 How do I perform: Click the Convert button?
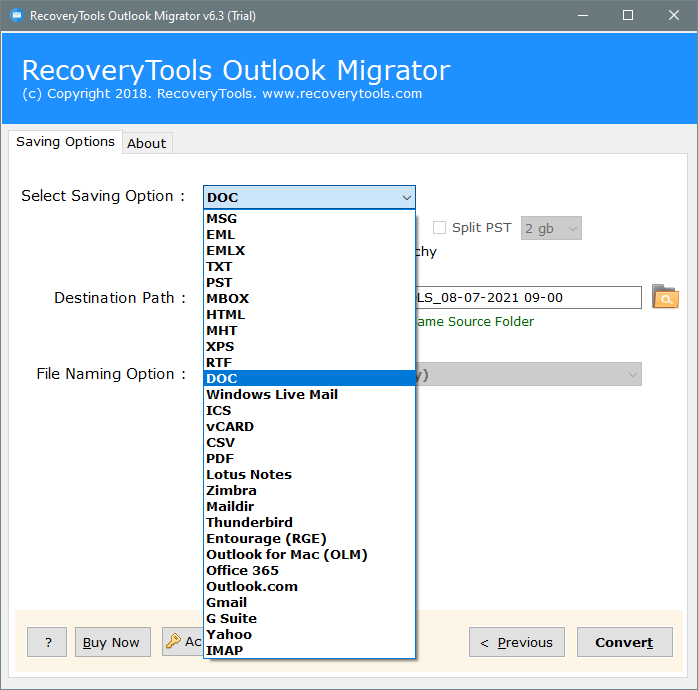[625, 642]
